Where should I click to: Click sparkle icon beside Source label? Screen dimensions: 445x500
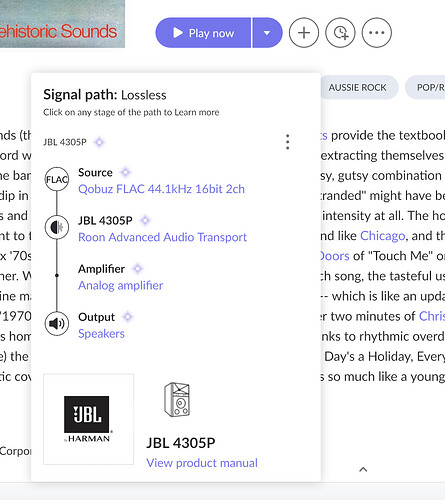125,172
